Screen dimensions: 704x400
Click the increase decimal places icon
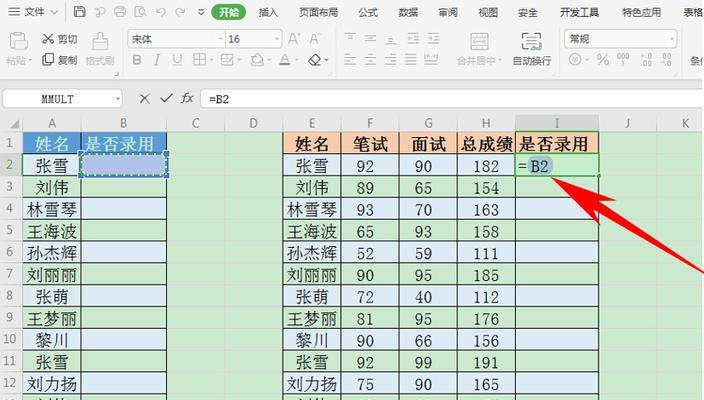tap(647, 59)
